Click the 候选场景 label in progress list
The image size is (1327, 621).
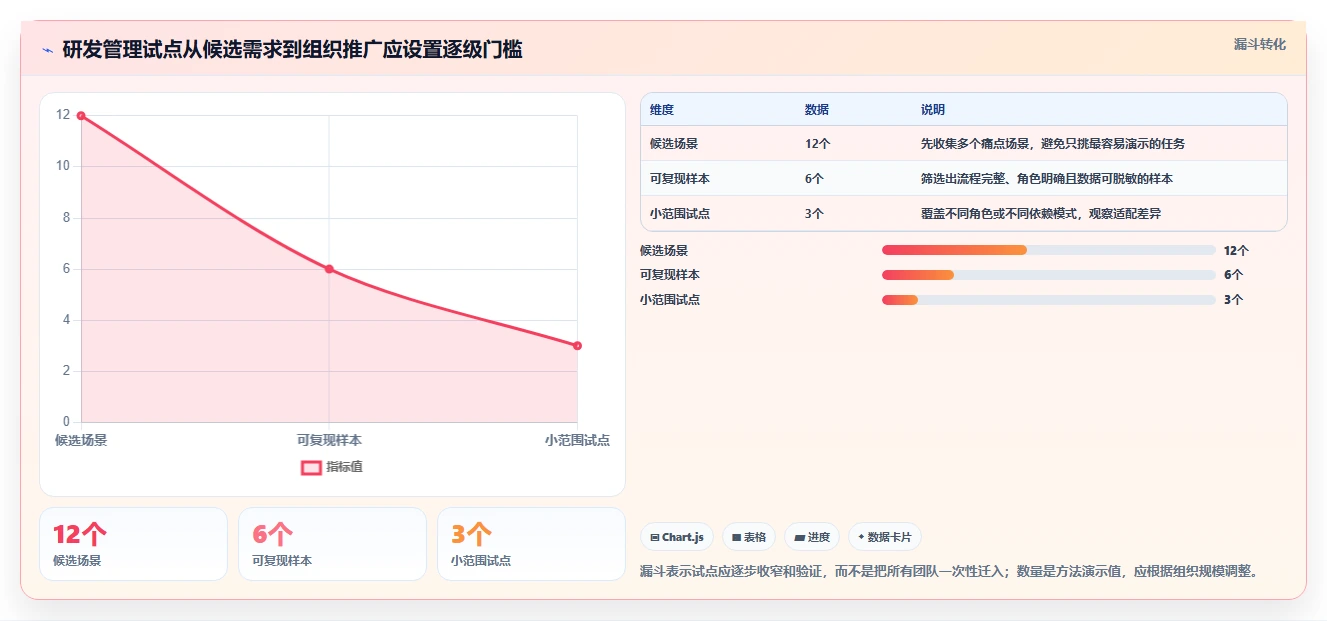[x=664, y=251]
